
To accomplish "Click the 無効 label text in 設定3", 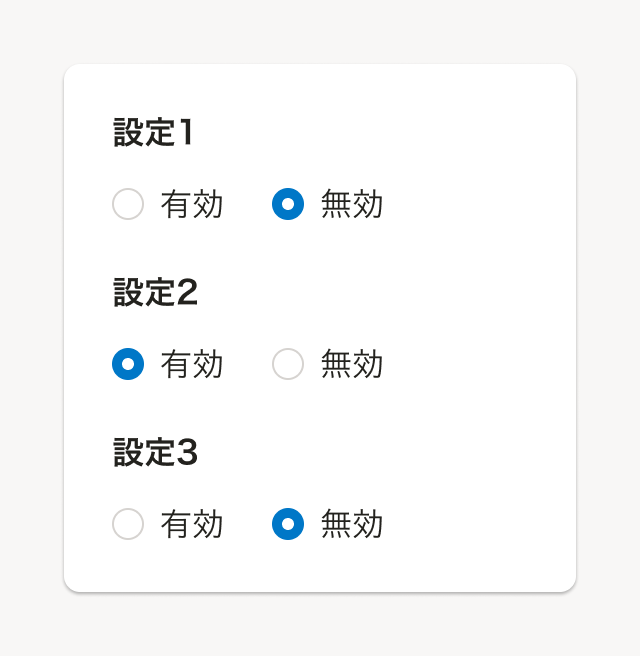I will 352,524.
